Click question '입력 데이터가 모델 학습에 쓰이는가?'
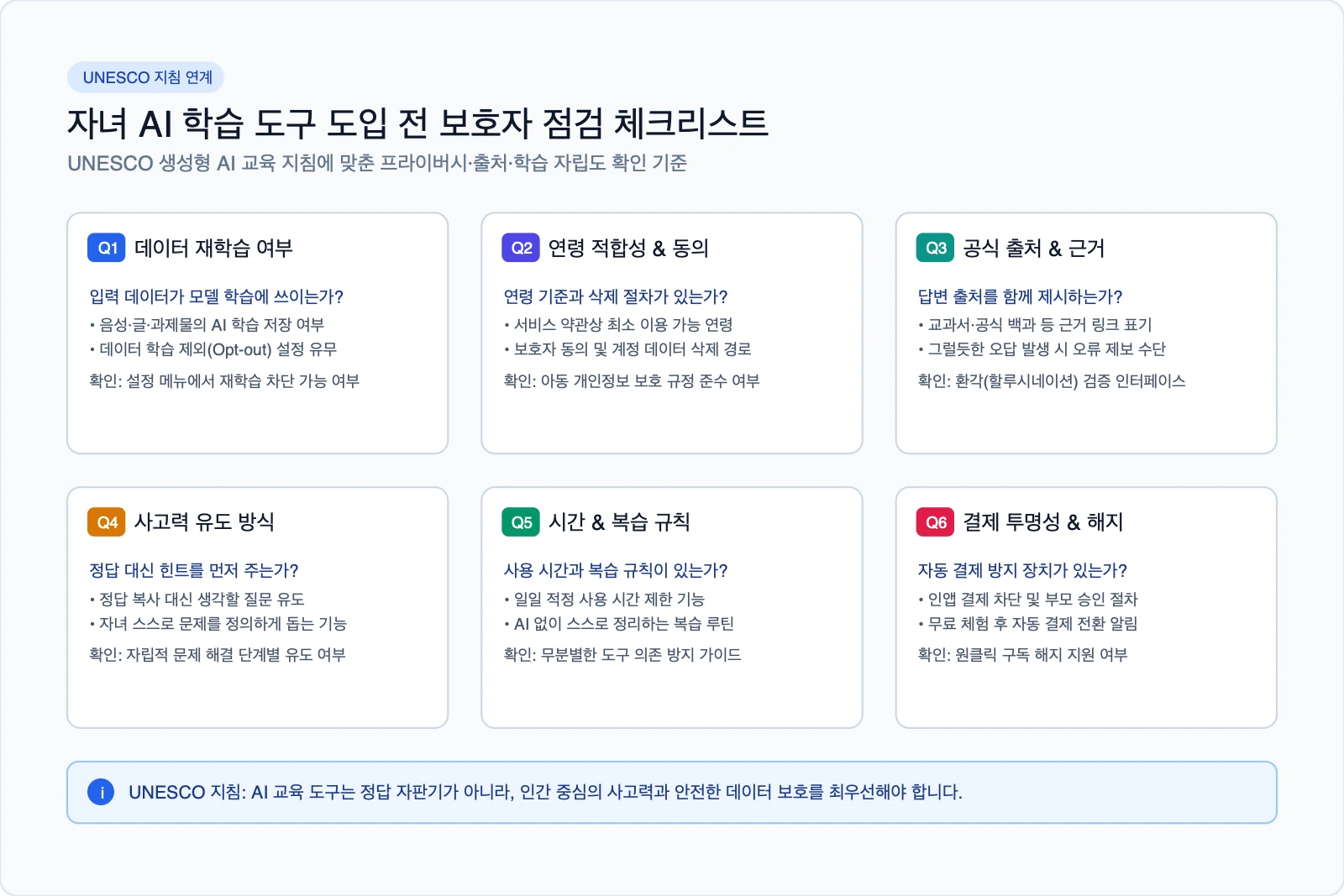This screenshot has height=896, width=1344. tap(216, 296)
